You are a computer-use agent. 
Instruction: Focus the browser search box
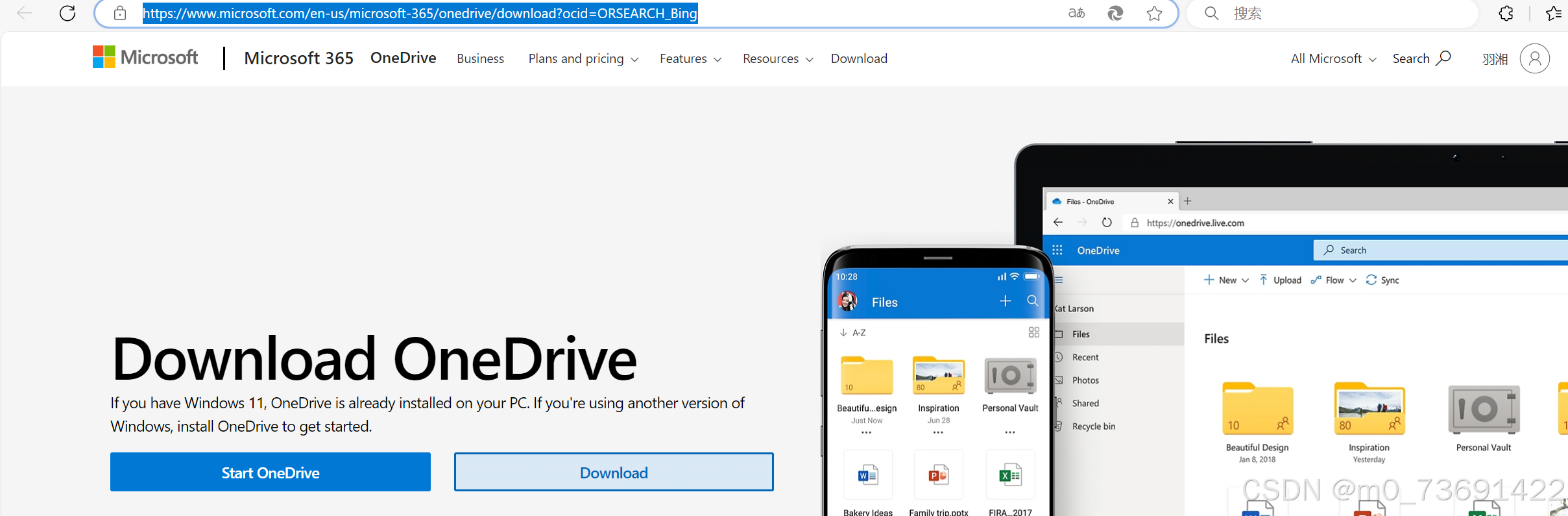click(x=1333, y=14)
